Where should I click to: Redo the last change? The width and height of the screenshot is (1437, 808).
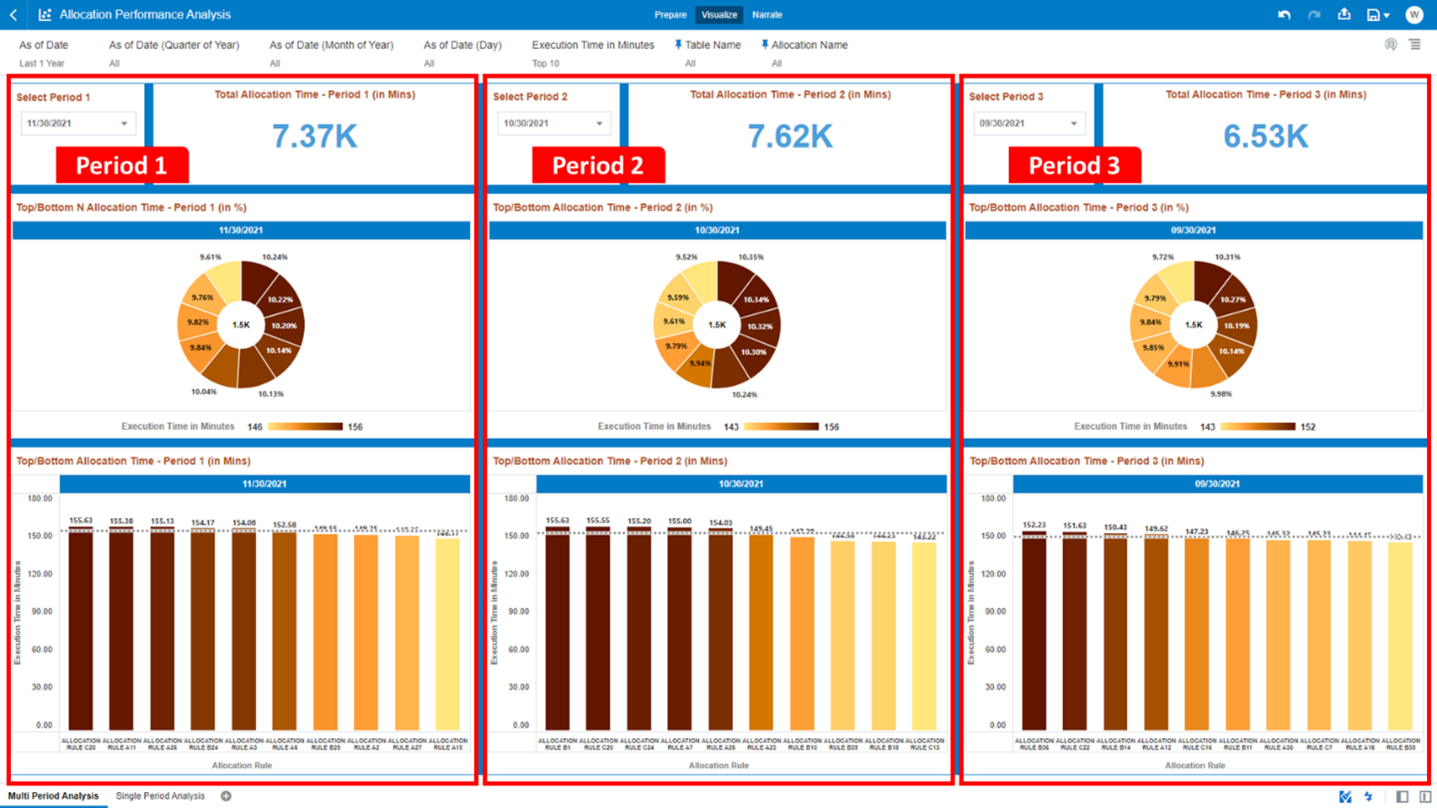1314,15
